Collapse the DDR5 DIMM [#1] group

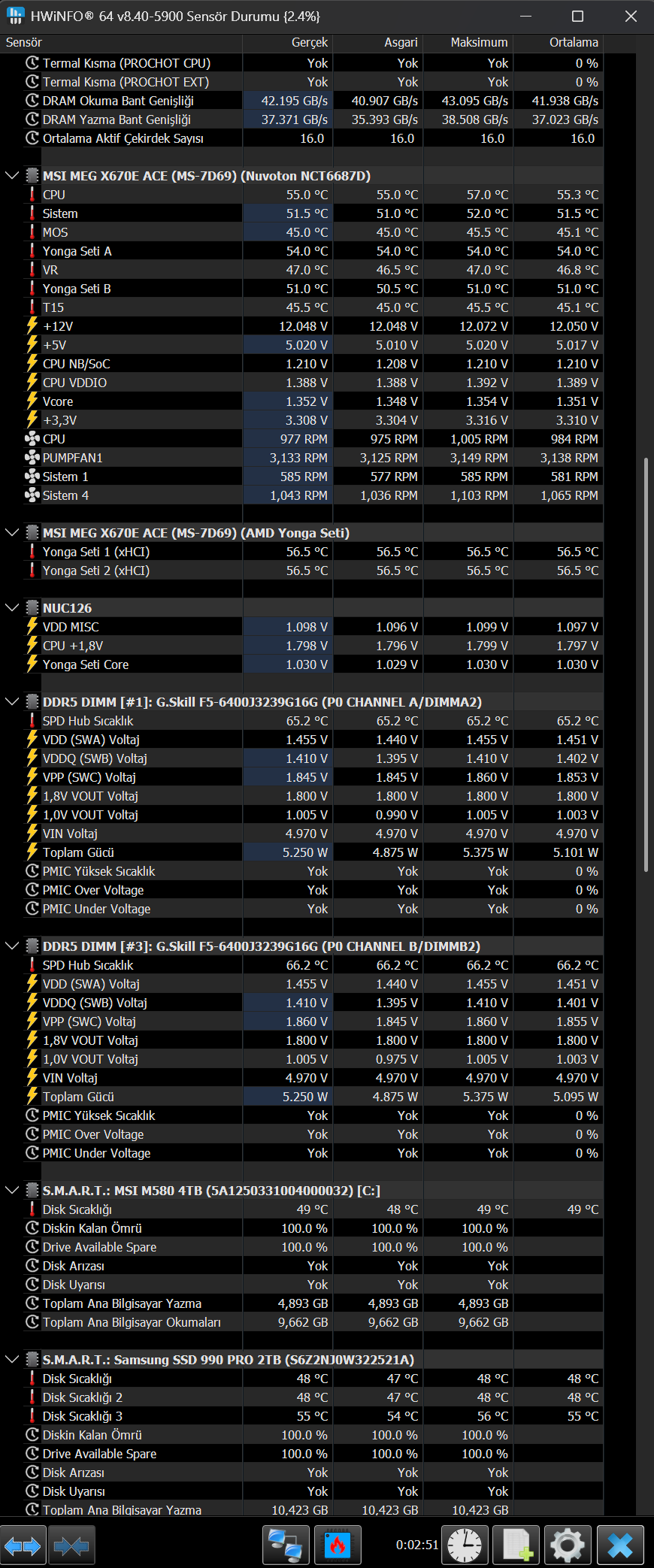[x=12, y=702]
